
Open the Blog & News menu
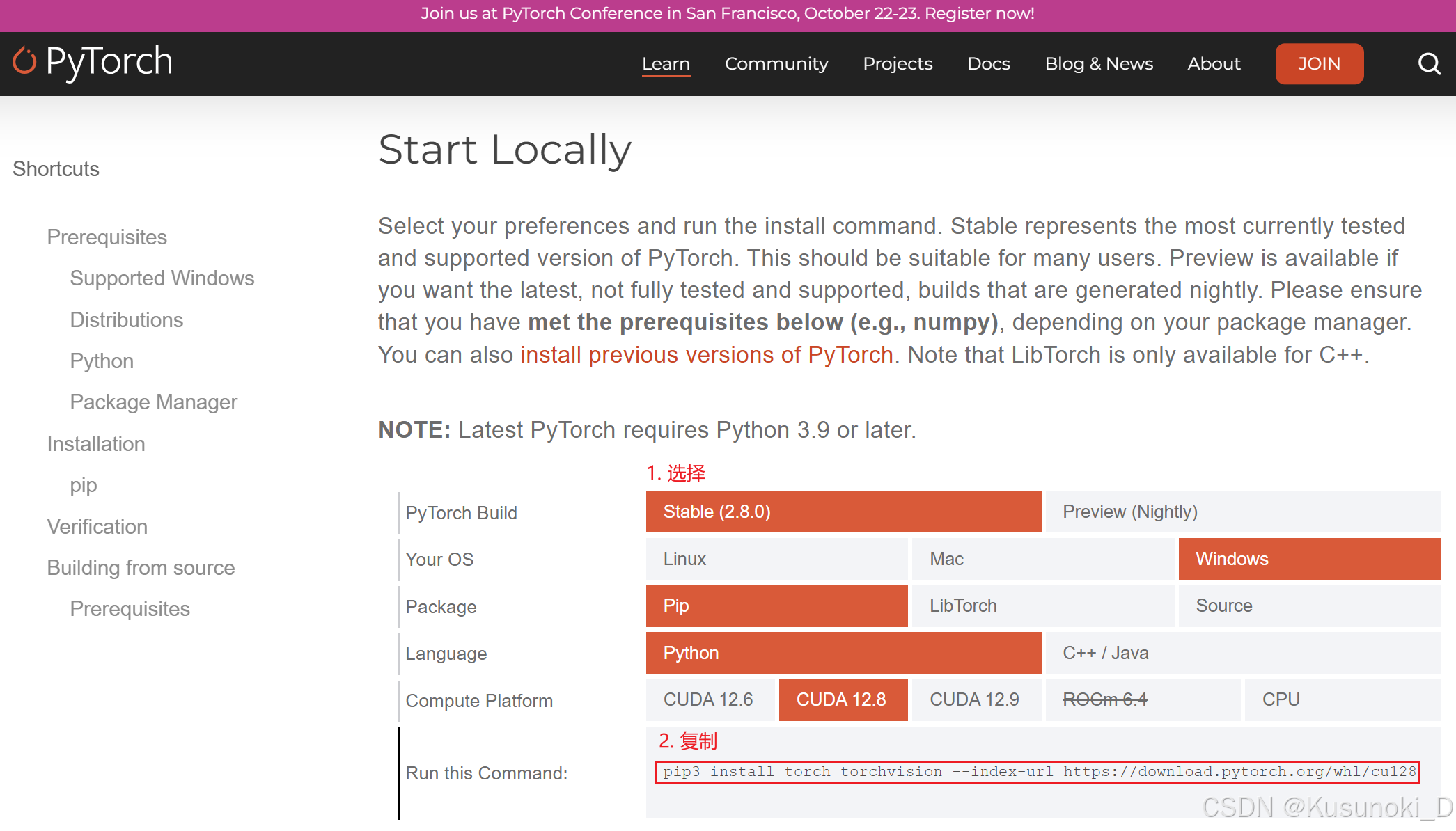[1099, 64]
